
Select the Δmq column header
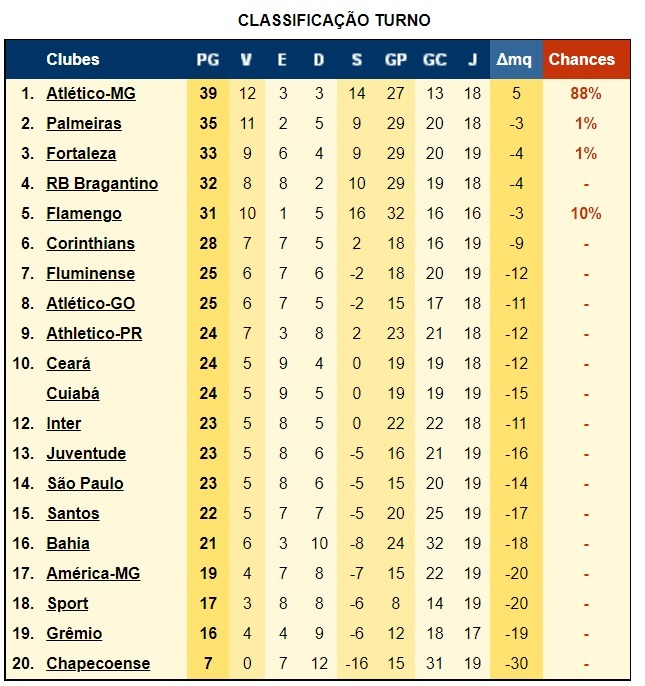pyautogui.click(x=514, y=60)
